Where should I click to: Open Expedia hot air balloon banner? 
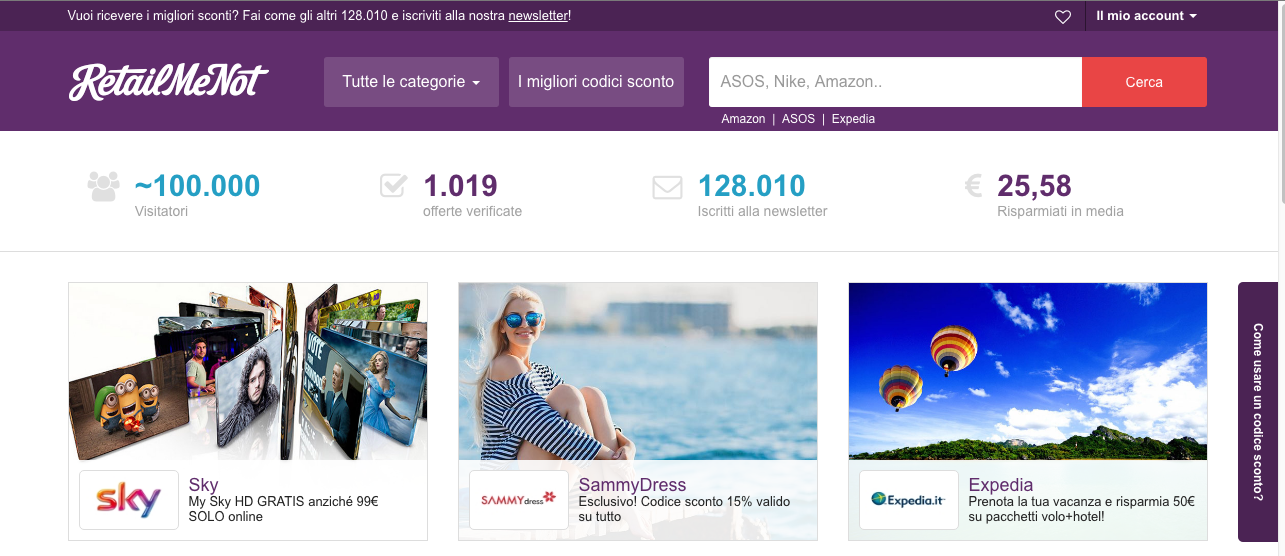click(x=1028, y=371)
